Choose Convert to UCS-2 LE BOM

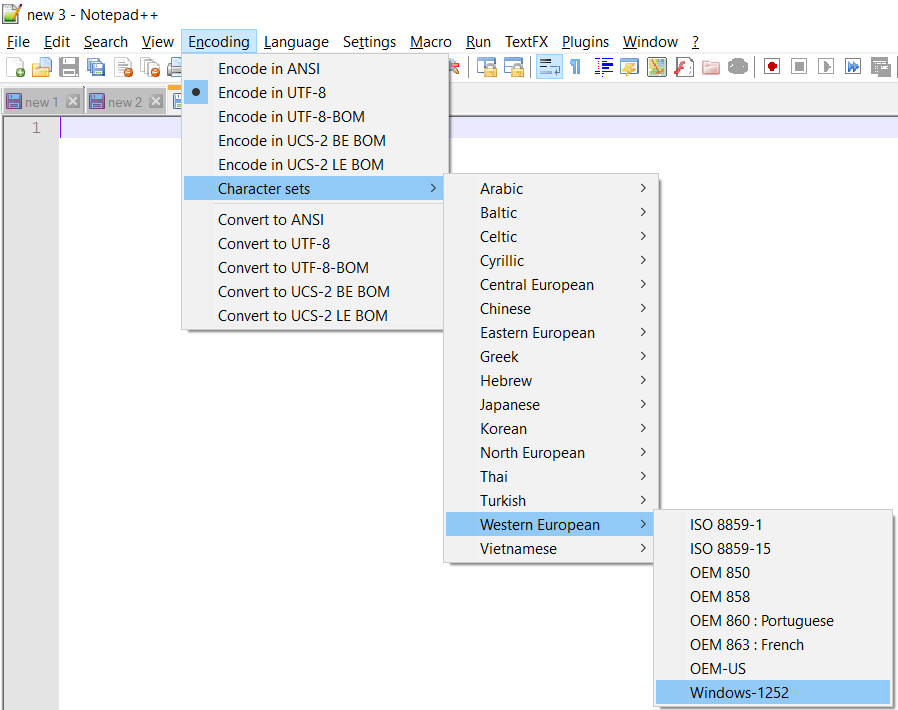pos(314,316)
